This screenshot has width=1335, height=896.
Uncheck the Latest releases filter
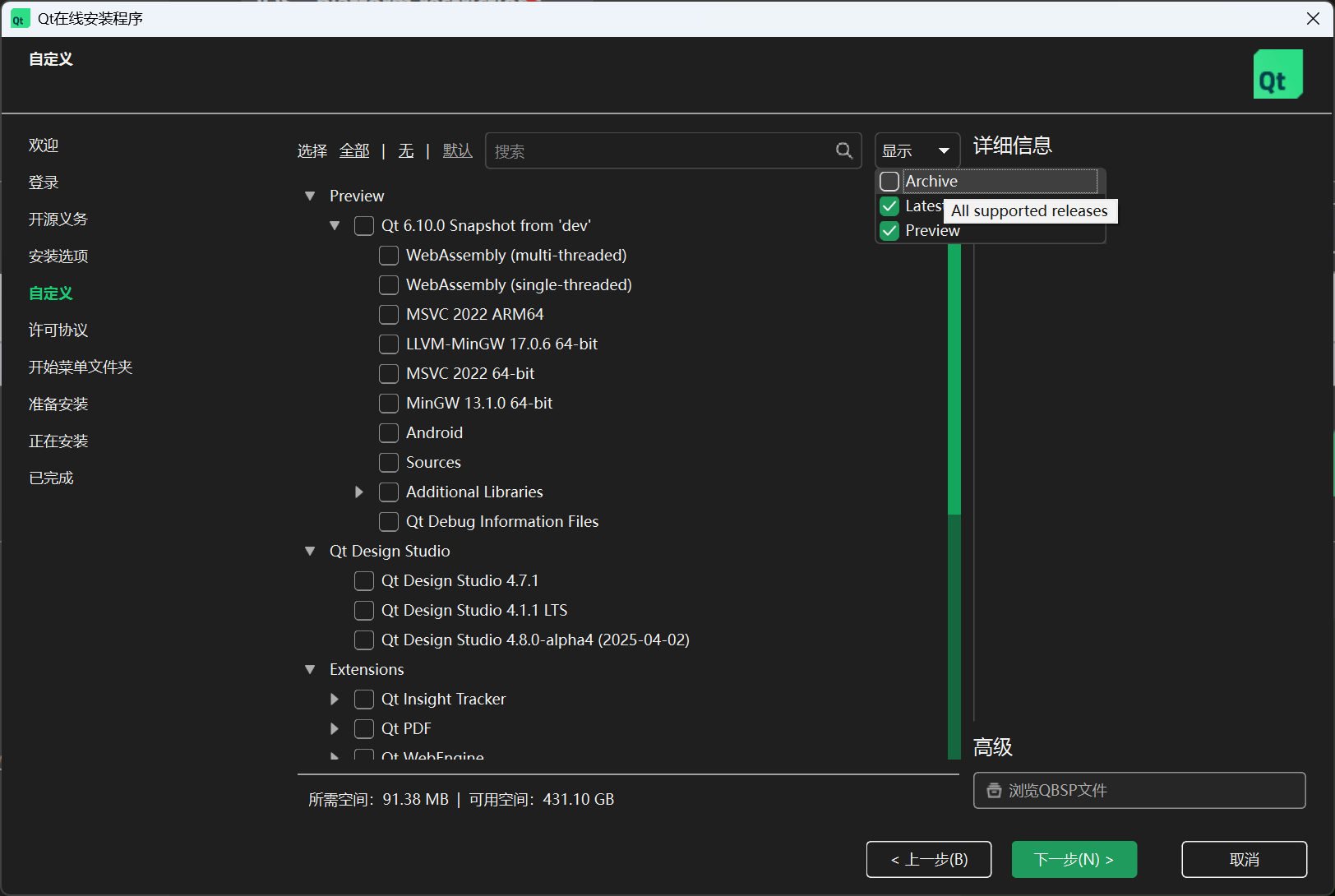tap(889, 206)
